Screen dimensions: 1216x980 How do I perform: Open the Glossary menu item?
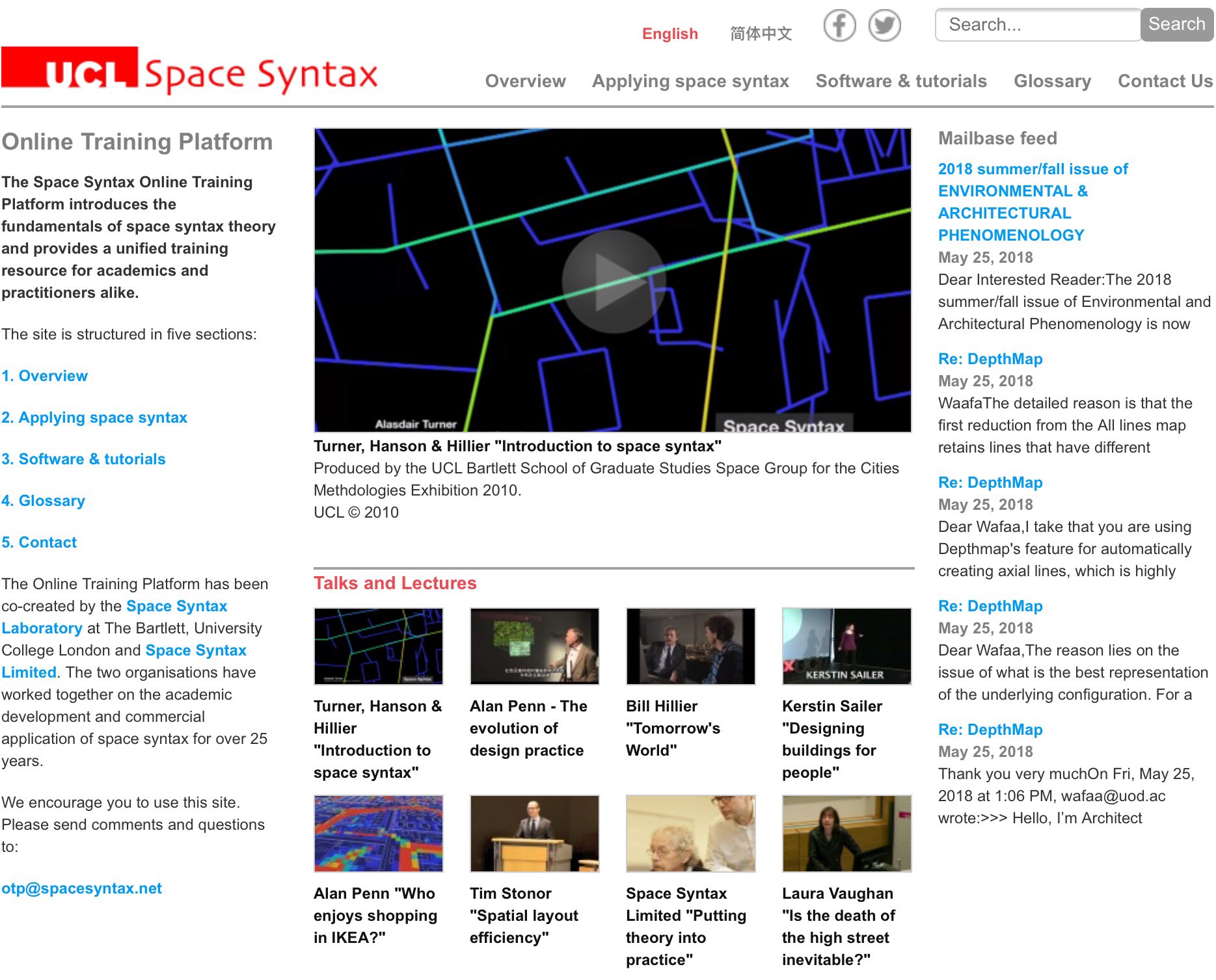pos(1052,81)
